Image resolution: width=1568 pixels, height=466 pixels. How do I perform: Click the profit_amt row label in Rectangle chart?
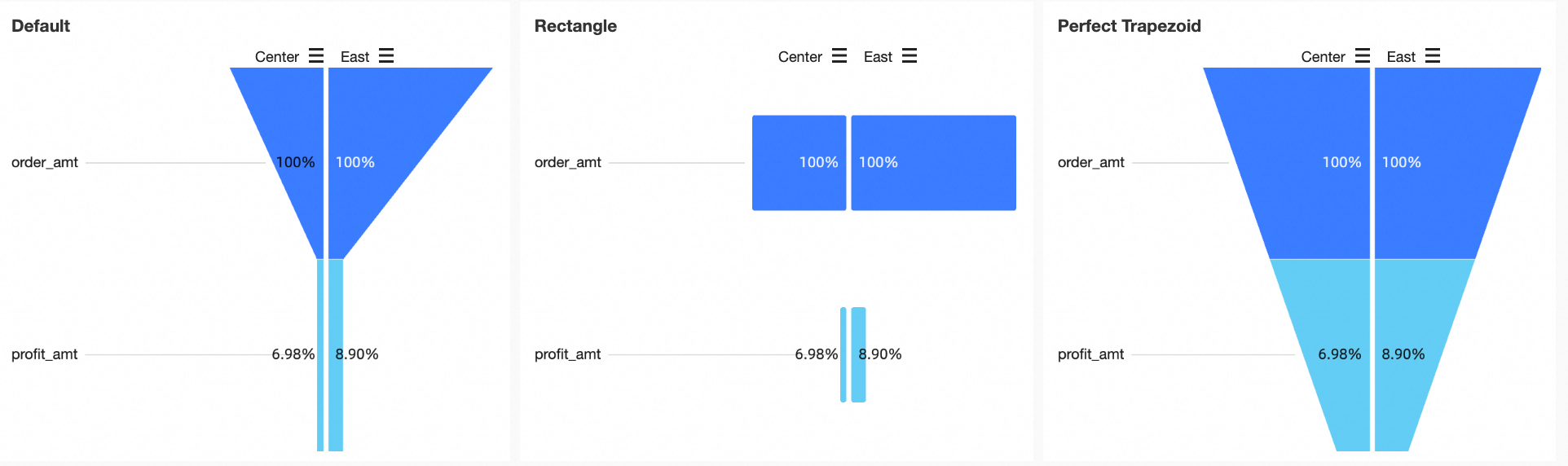point(567,354)
